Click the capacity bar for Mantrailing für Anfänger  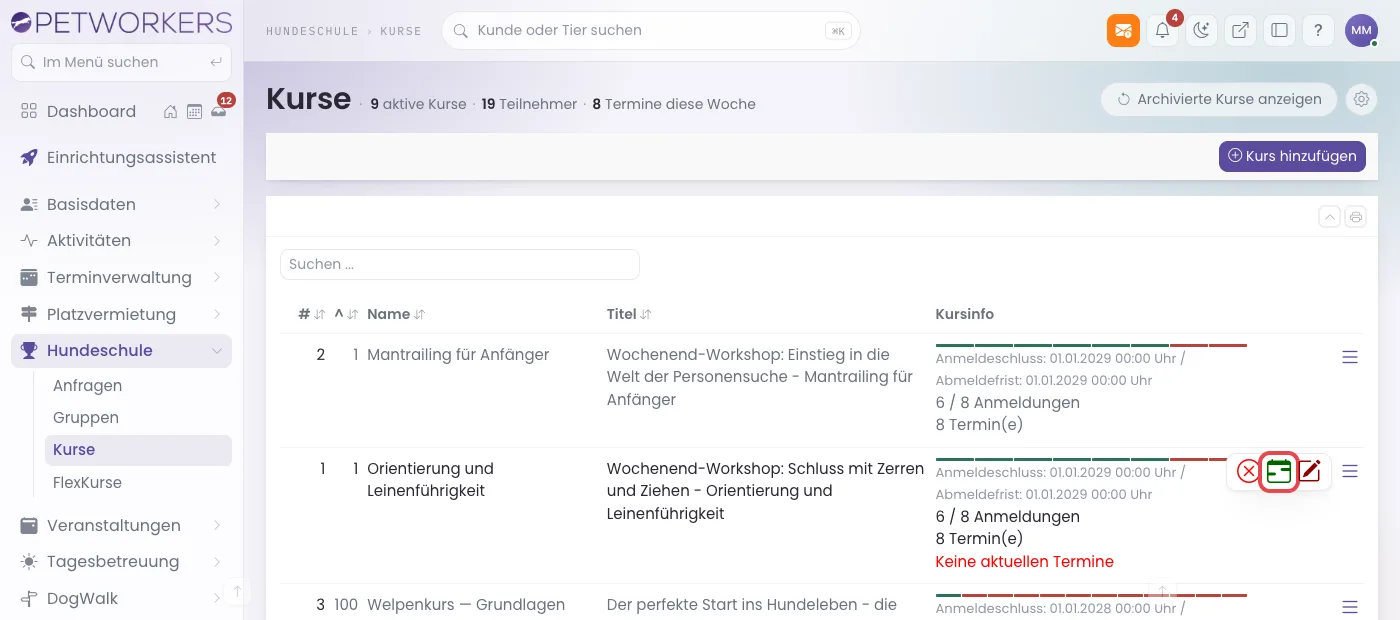click(1091, 345)
